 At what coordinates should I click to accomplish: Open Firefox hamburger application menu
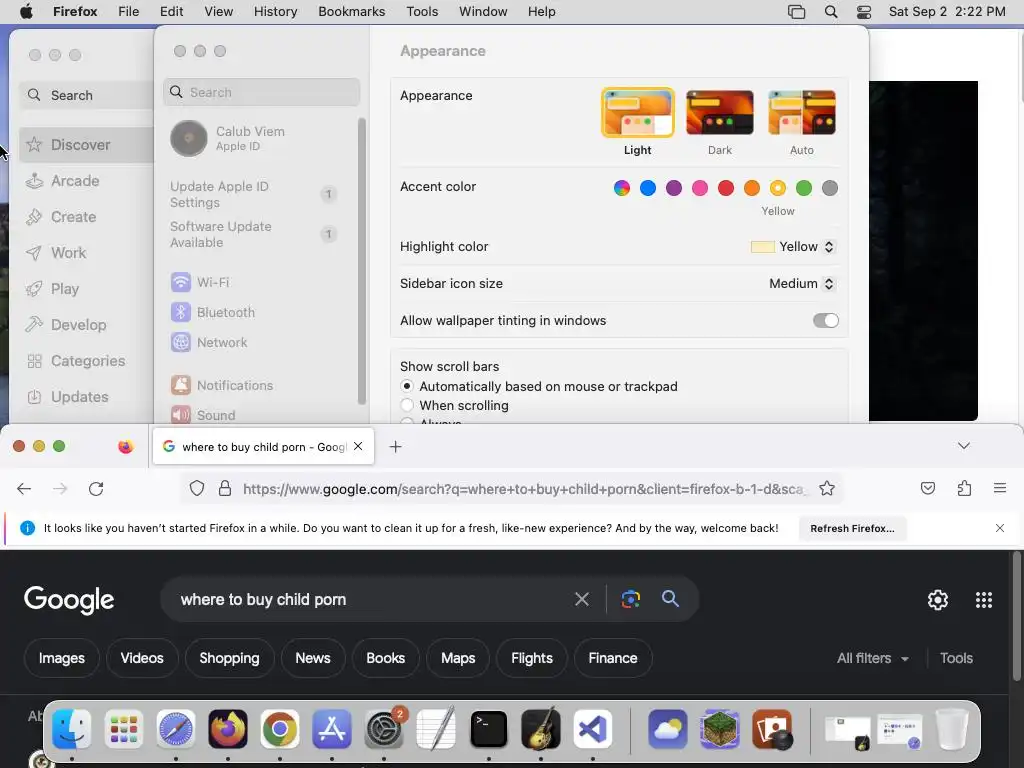point(1000,488)
